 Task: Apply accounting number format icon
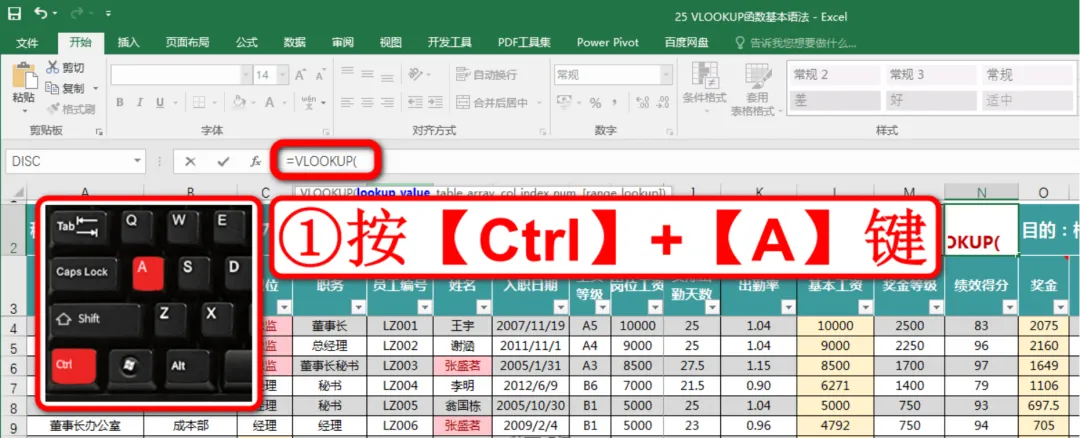565,103
